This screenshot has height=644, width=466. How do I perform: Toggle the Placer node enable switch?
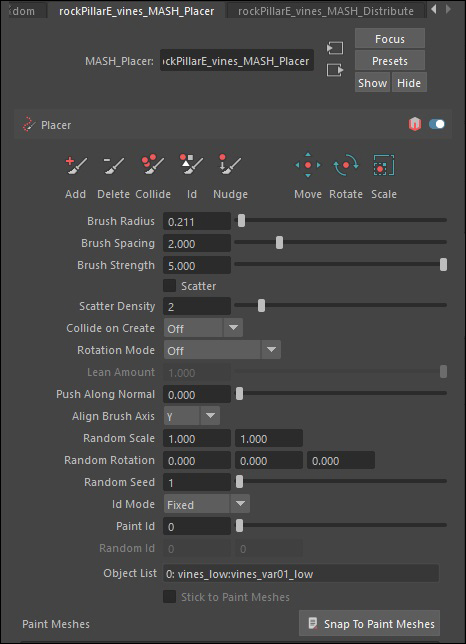click(437, 124)
